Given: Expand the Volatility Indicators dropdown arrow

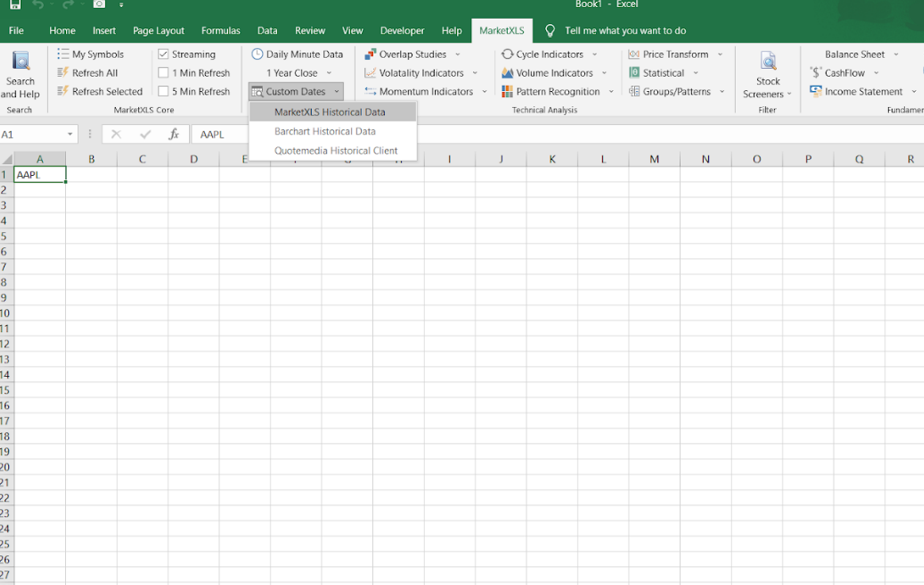Looking at the screenshot, I should pyautogui.click(x=475, y=73).
